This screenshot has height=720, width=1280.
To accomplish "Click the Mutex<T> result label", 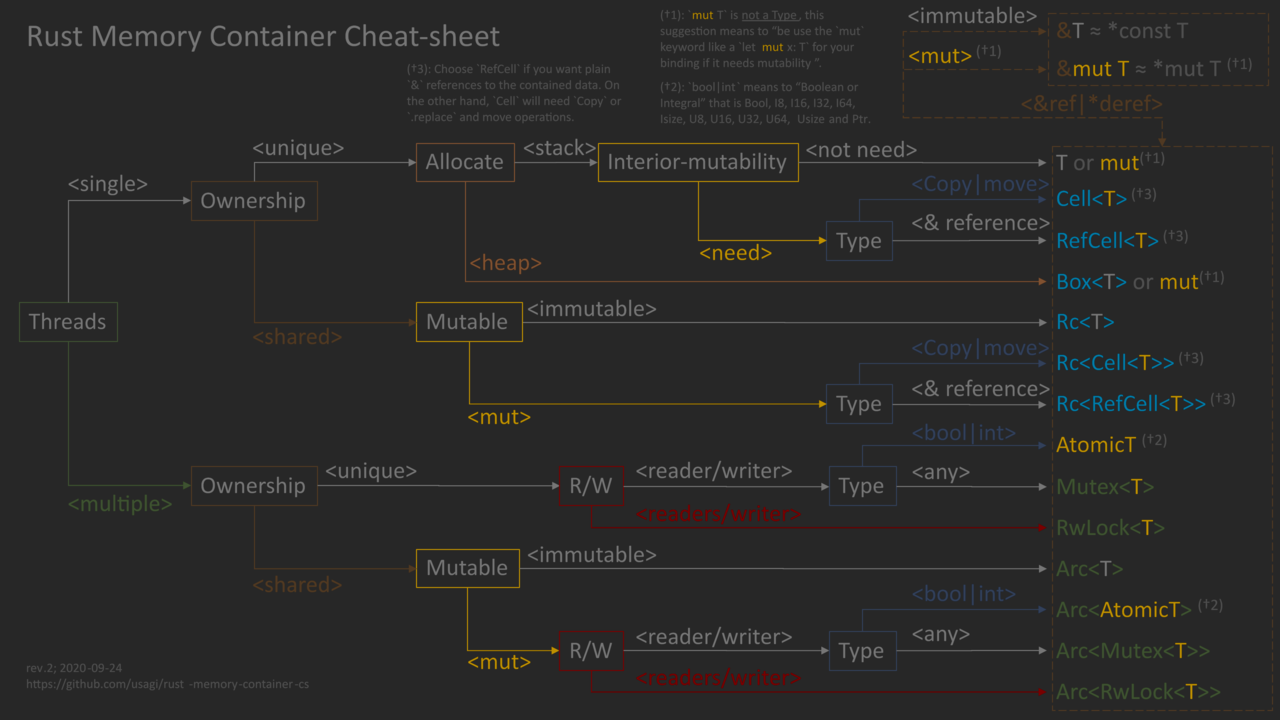I will click(1105, 487).
